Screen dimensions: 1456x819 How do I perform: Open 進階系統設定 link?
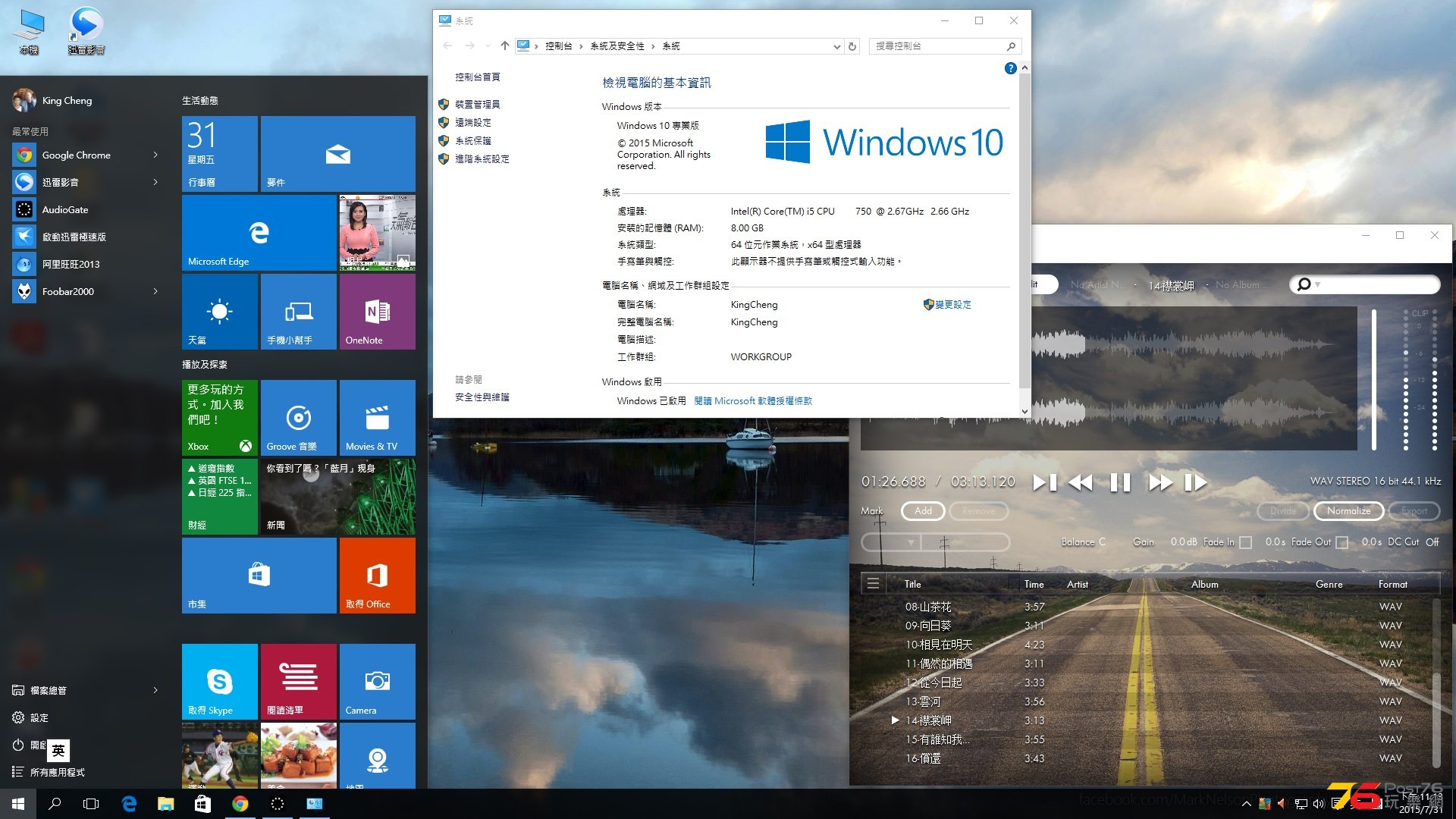[x=482, y=159]
